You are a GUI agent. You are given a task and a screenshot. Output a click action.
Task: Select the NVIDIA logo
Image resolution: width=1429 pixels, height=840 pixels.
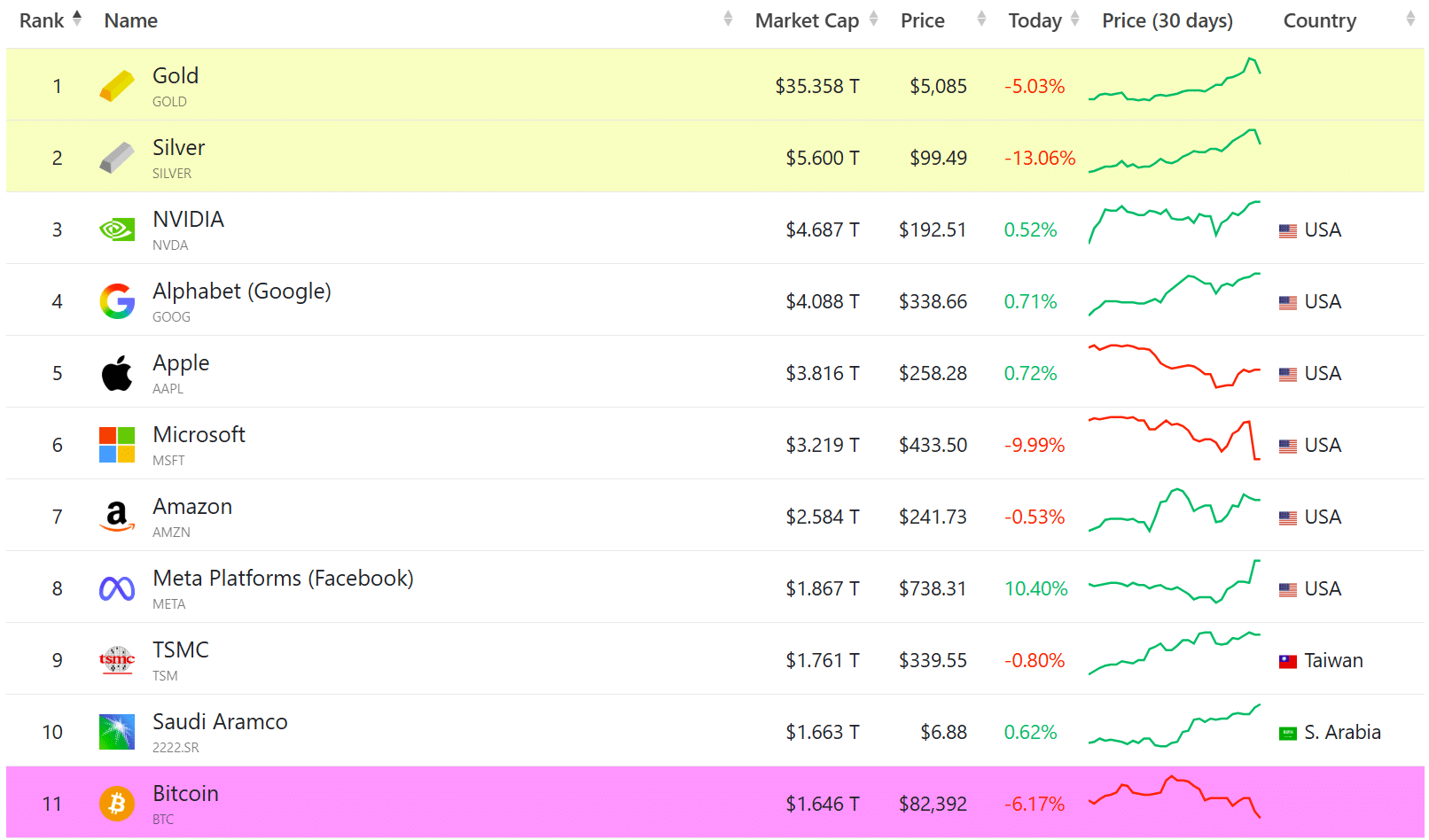(x=116, y=229)
